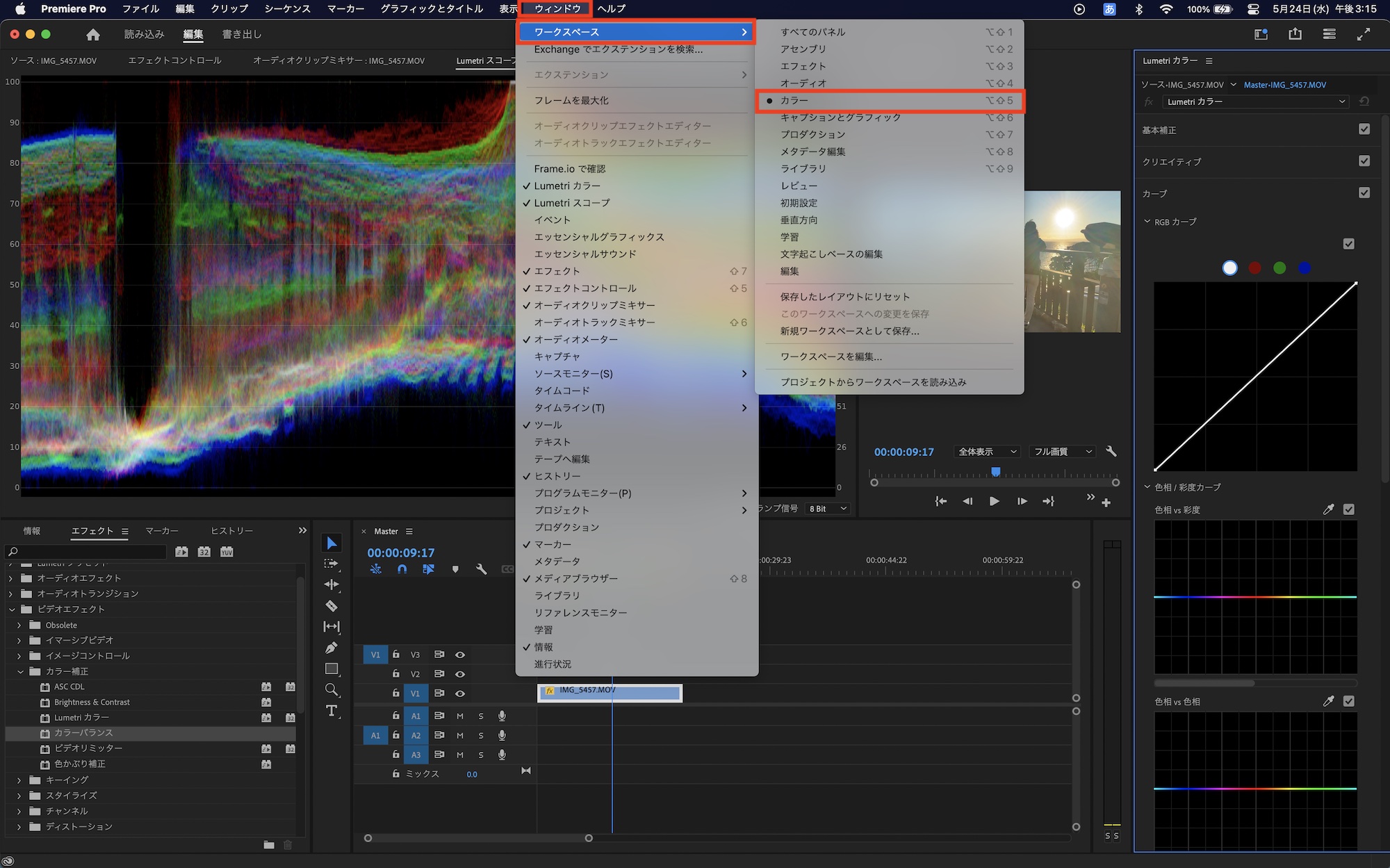Open the フル画質 resolution dropdown
The height and width of the screenshot is (868, 1390).
[1063, 452]
